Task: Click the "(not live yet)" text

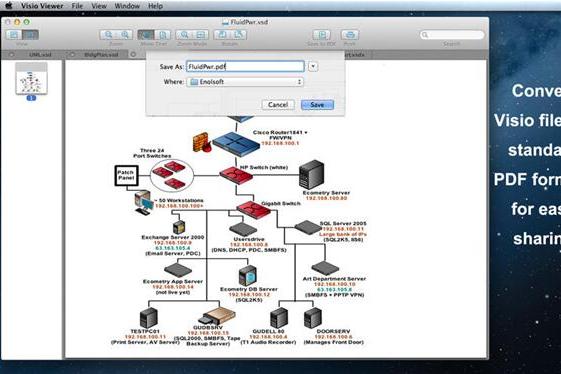Action: tap(173, 293)
